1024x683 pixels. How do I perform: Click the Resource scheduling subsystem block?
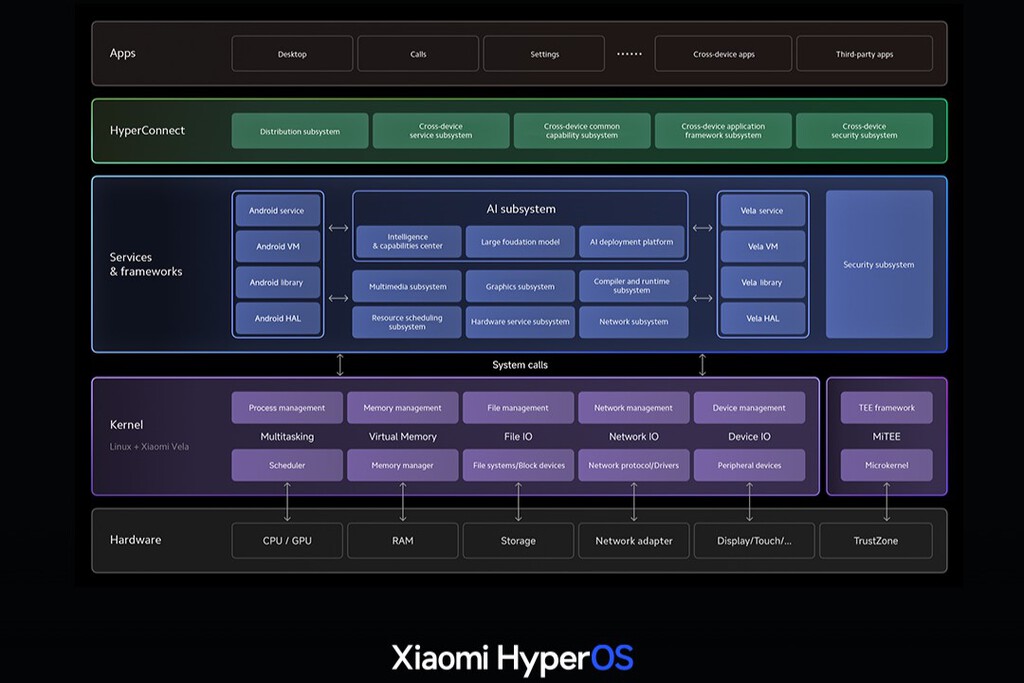[x=406, y=321]
